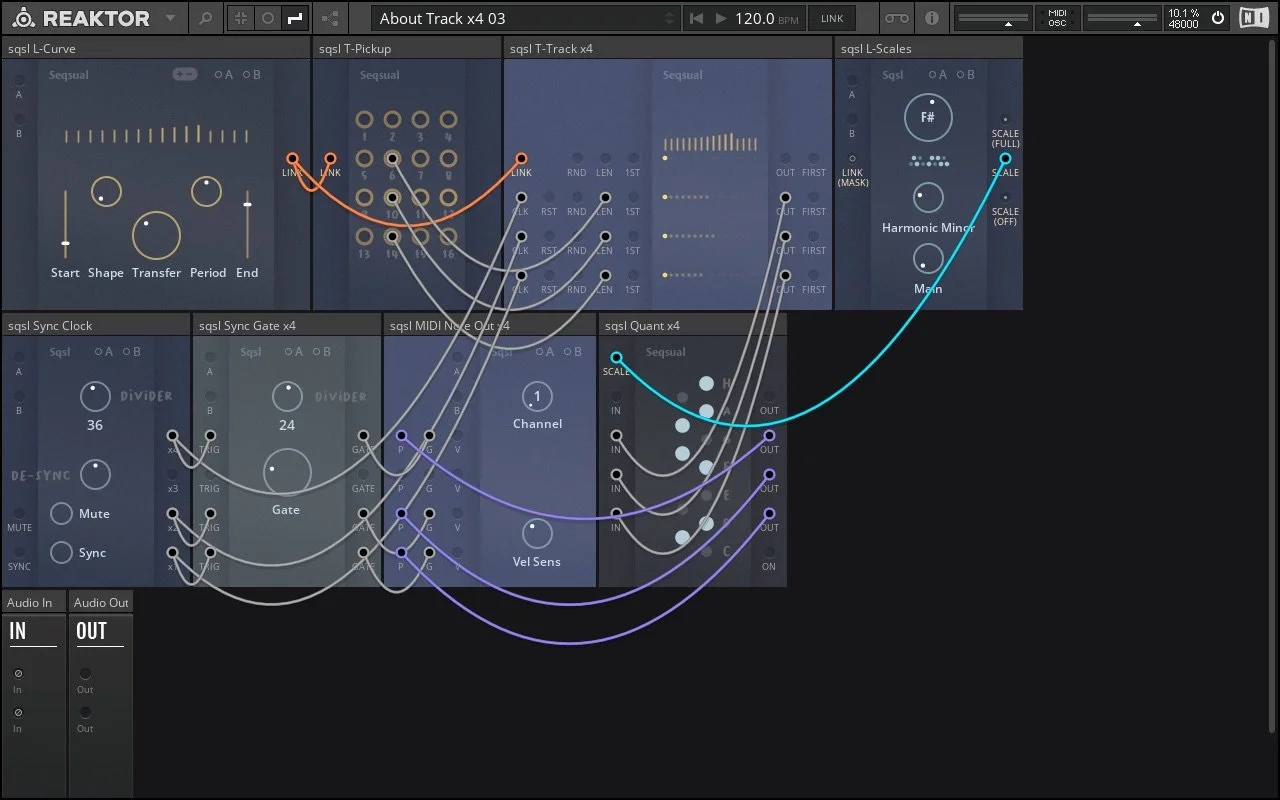Open the recorder tape icon
Image resolution: width=1280 pixels, height=800 pixels.
[x=897, y=18]
